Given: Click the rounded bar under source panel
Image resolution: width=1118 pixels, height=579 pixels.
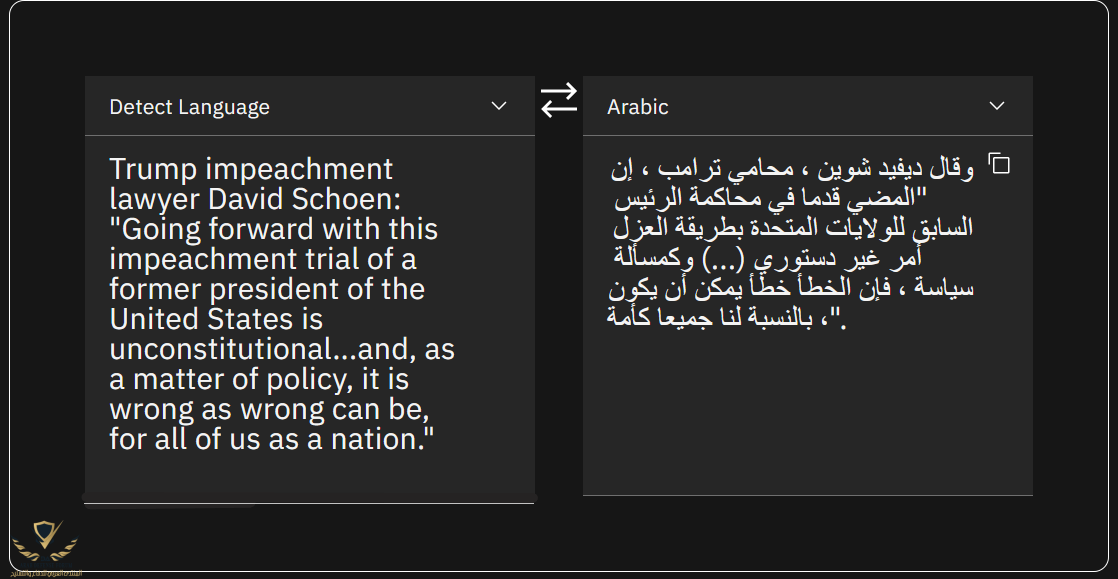Looking at the screenshot, I should pos(309,497).
